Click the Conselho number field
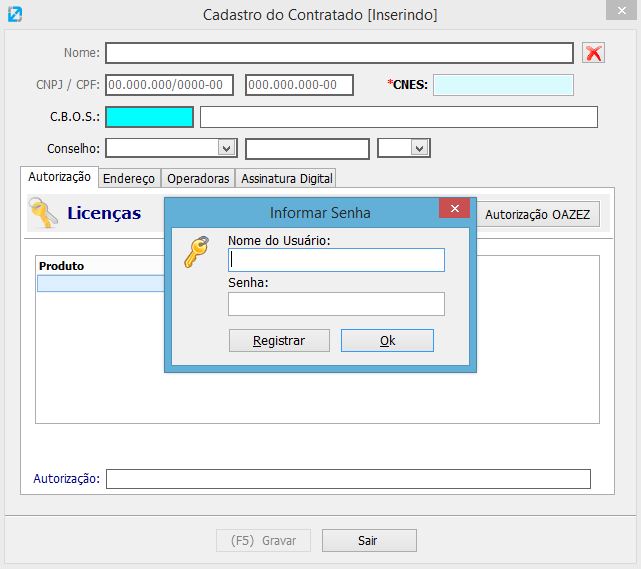The image size is (641, 569). pos(307,149)
